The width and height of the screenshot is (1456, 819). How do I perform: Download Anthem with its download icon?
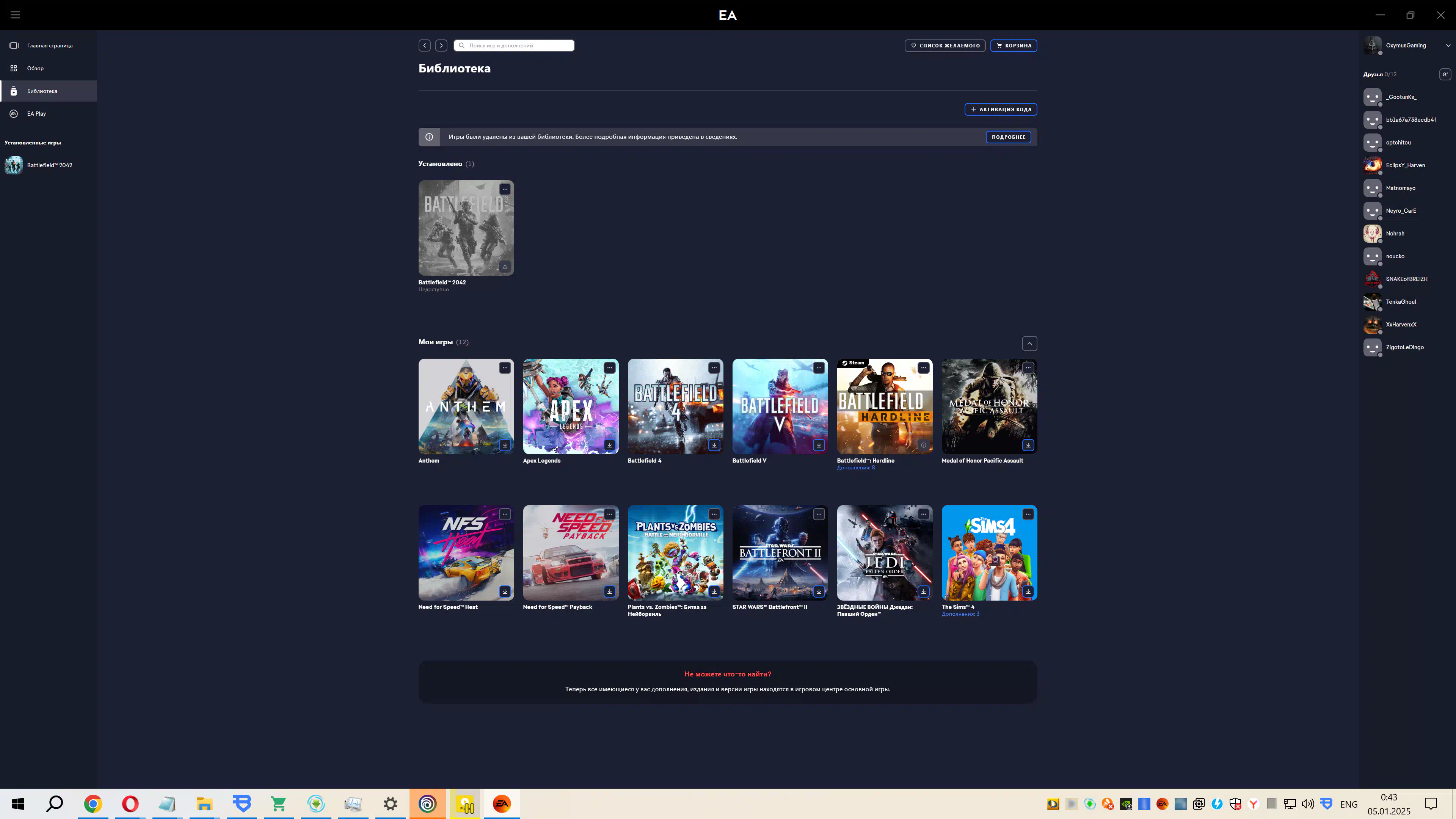(505, 445)
